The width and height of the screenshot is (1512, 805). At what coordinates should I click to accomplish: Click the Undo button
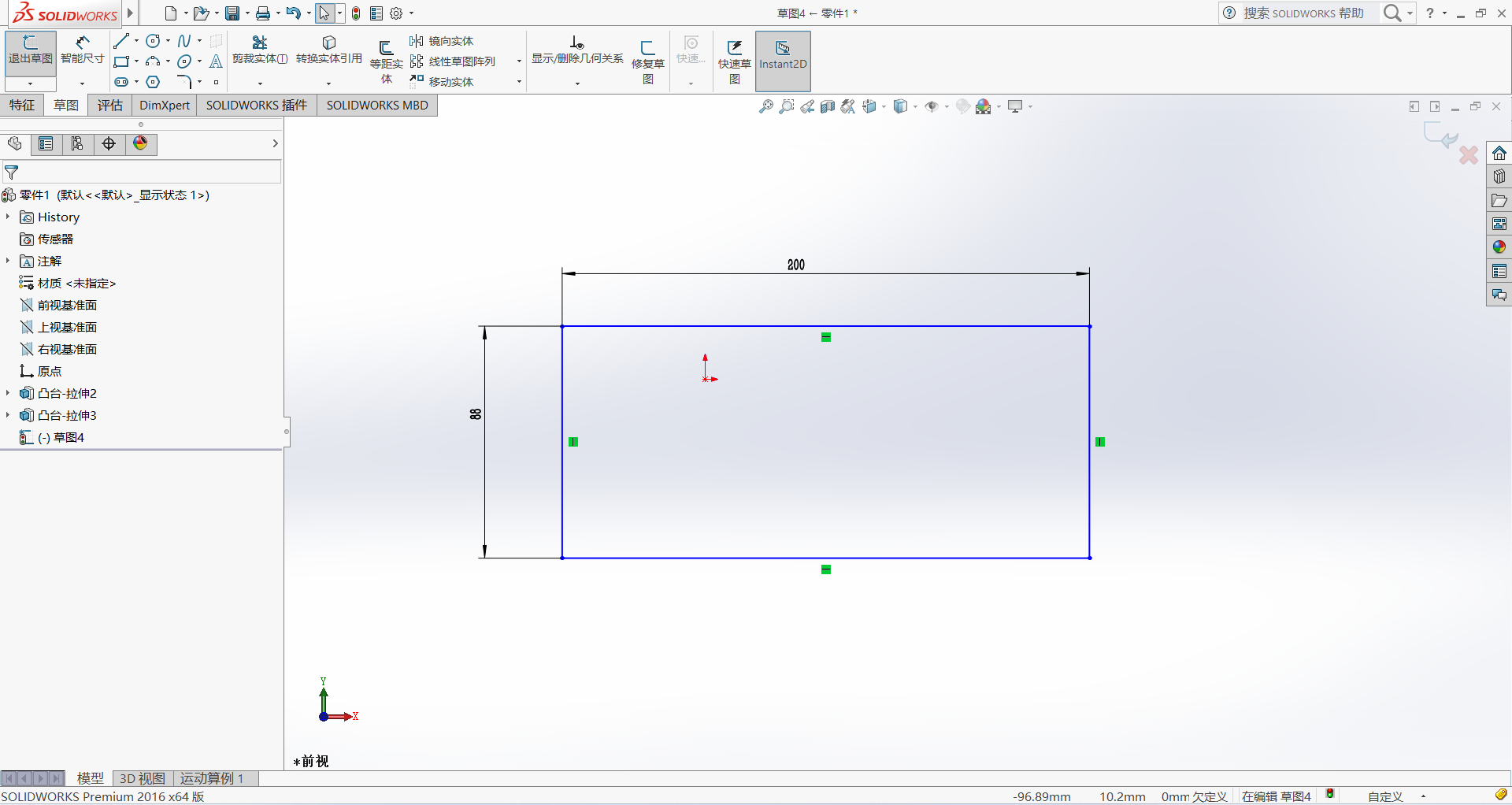[x=293, y=13]
